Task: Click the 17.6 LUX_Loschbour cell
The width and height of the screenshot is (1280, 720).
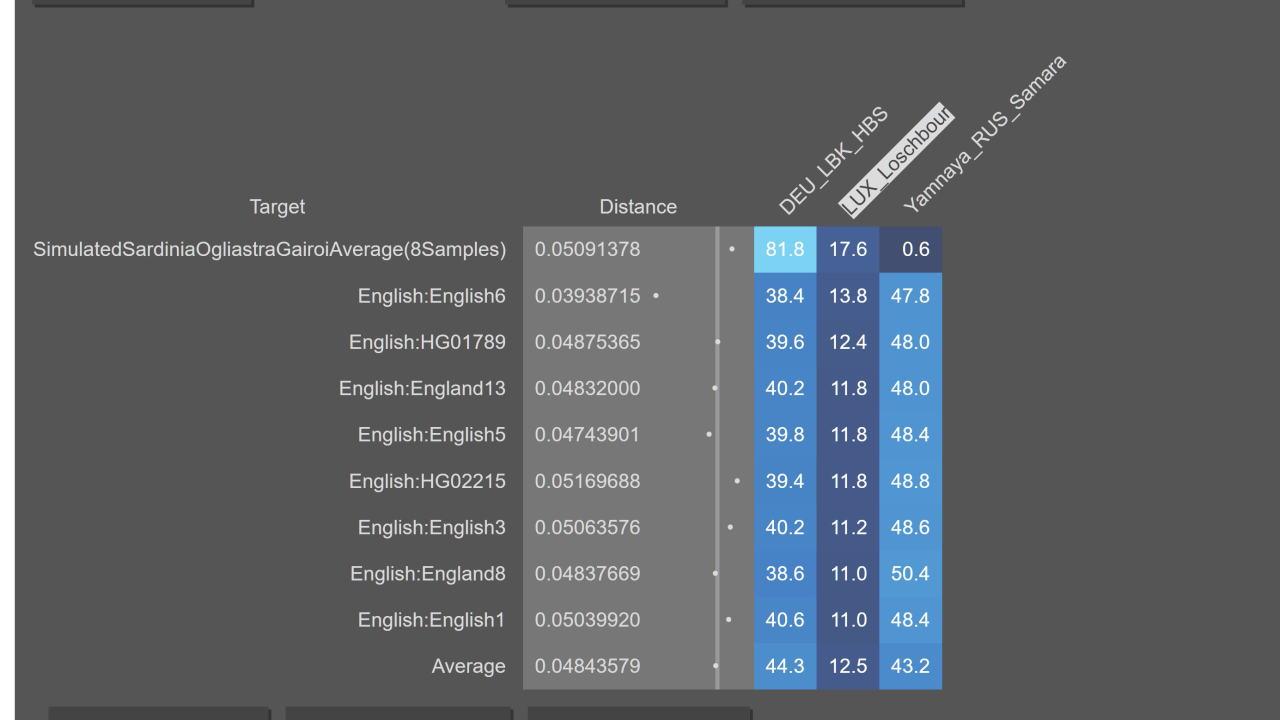Action: click(848, 250)
